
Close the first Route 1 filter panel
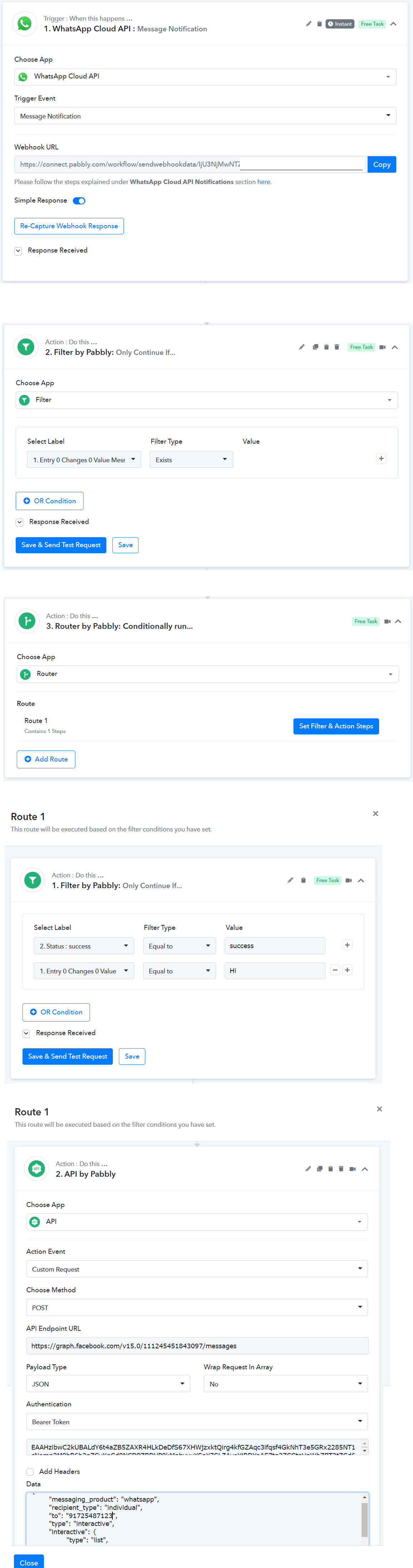click(x=375, y=814)
